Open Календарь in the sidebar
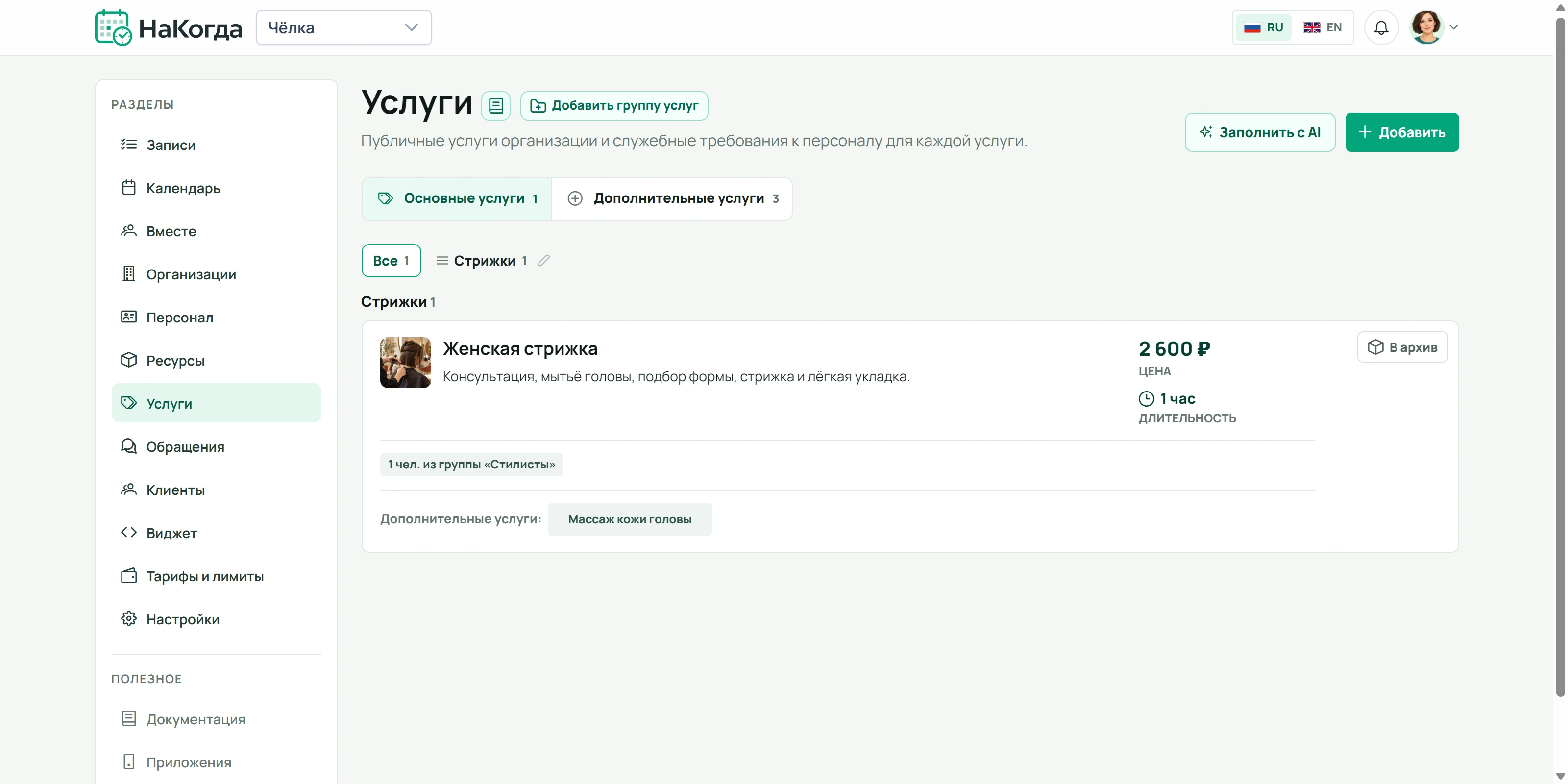 [216, 188]
